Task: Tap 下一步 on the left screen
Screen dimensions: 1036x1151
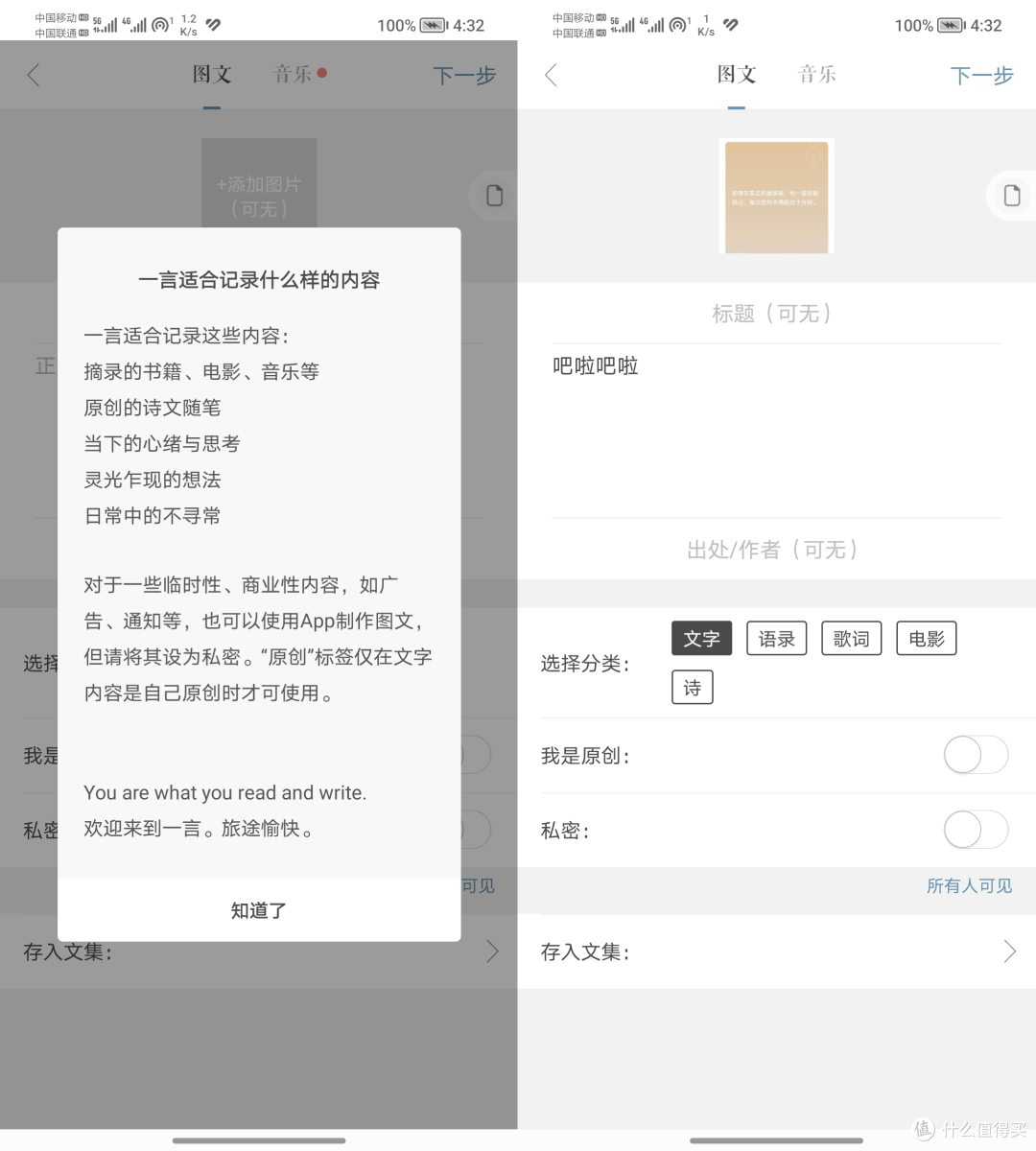Action: tap(464, 76)
